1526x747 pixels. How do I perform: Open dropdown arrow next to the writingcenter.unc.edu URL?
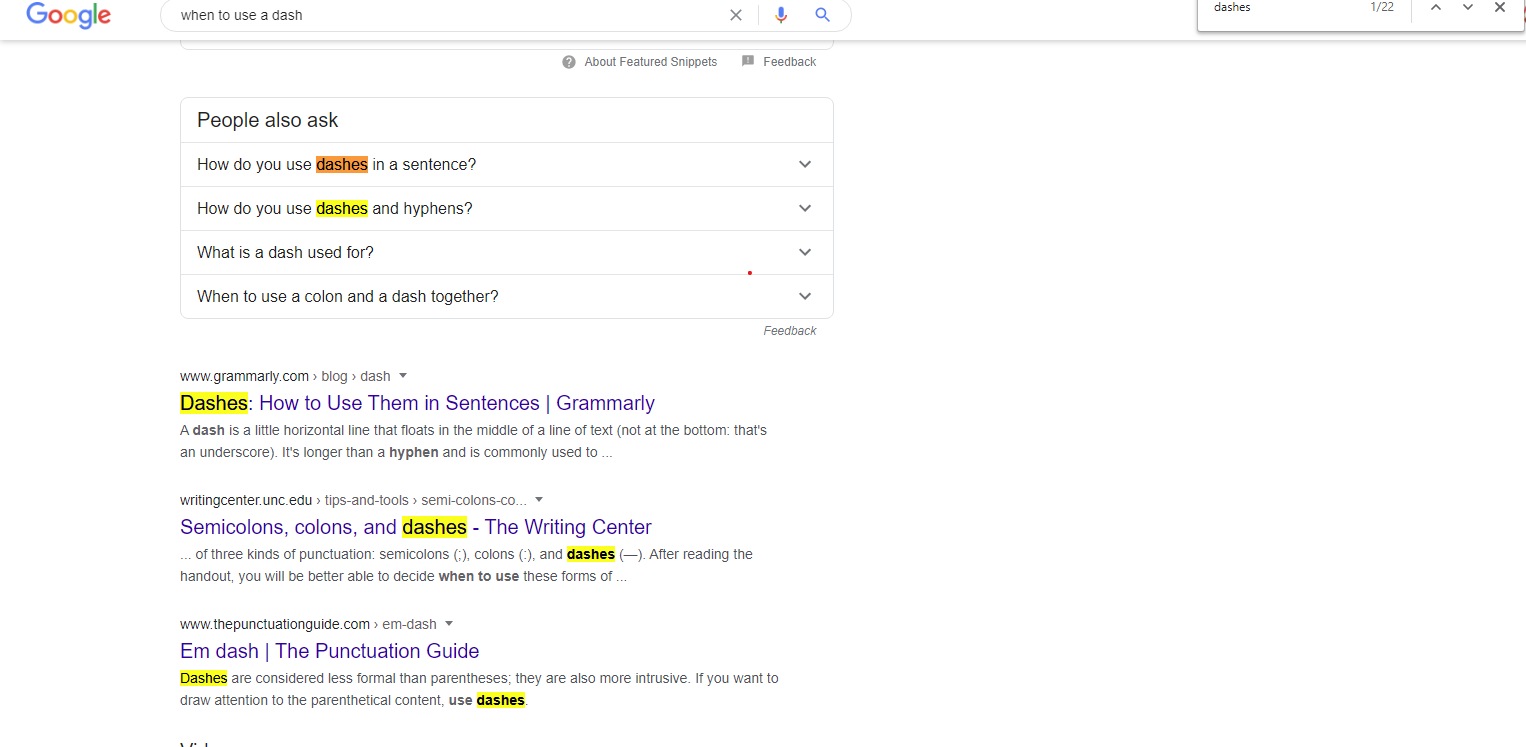[x=539, y=500]
